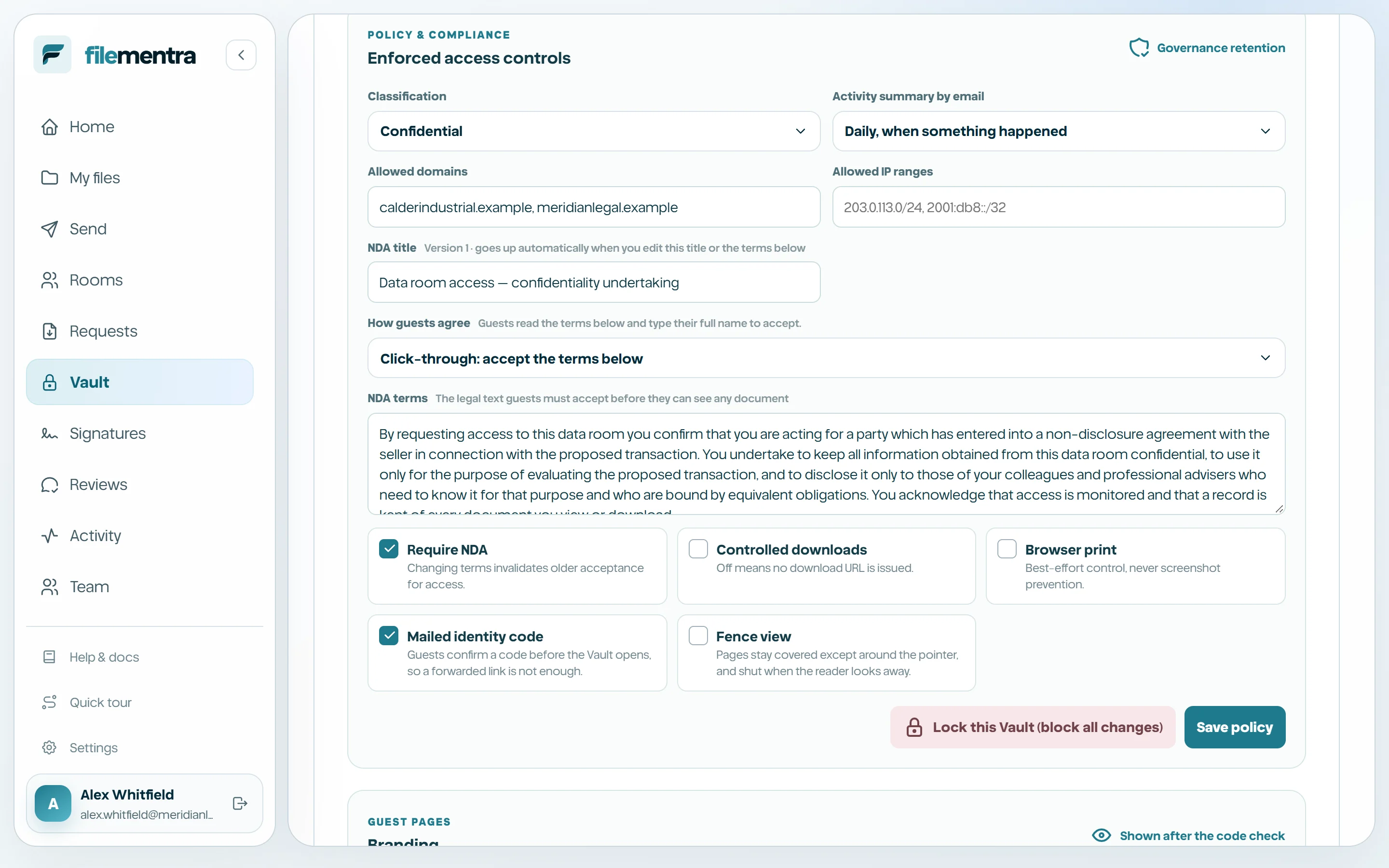This screenshot has height=868, width=1389.
Task: Click the Allowed IP ranges input field
Action: (1059, 207)
